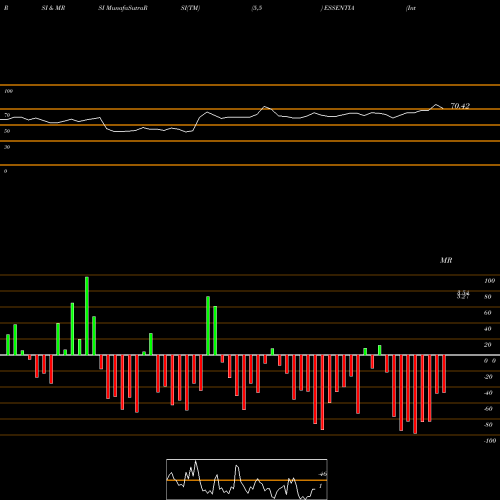Viewport: 500px width, 500px height.
Task: Click the RSI axis label 100 on left
Action: pyautogui.click(x=8, y=91)
